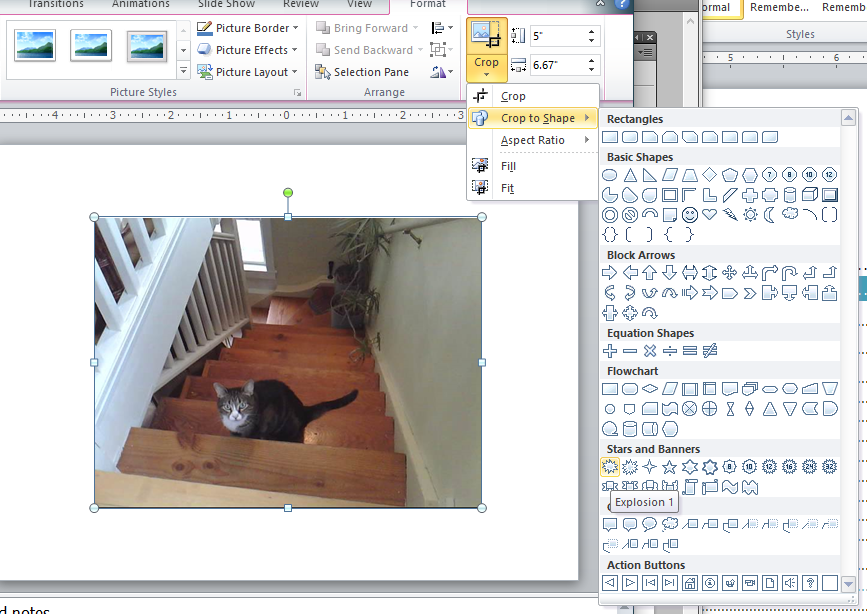Select the Right Arrow block arrow
Image resolution: width=867 pixels, height=614 pixels.
[609, 273]
